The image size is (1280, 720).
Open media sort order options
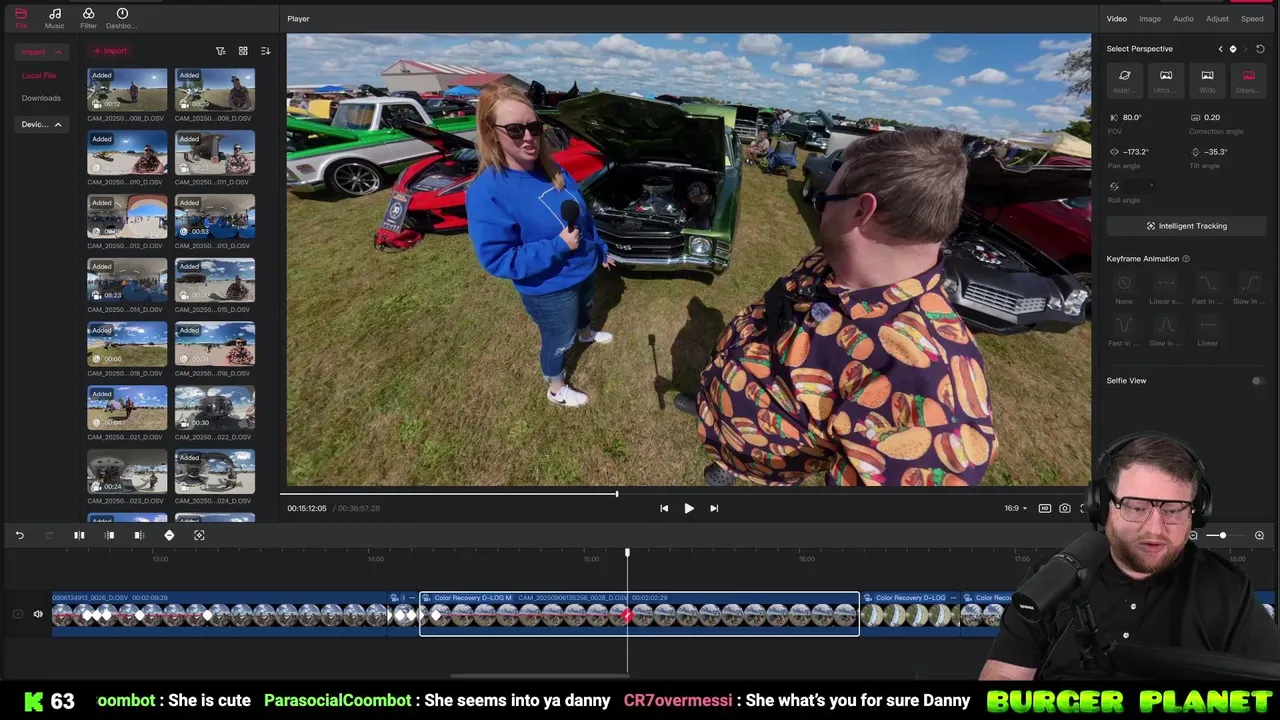tap(265, 51)
